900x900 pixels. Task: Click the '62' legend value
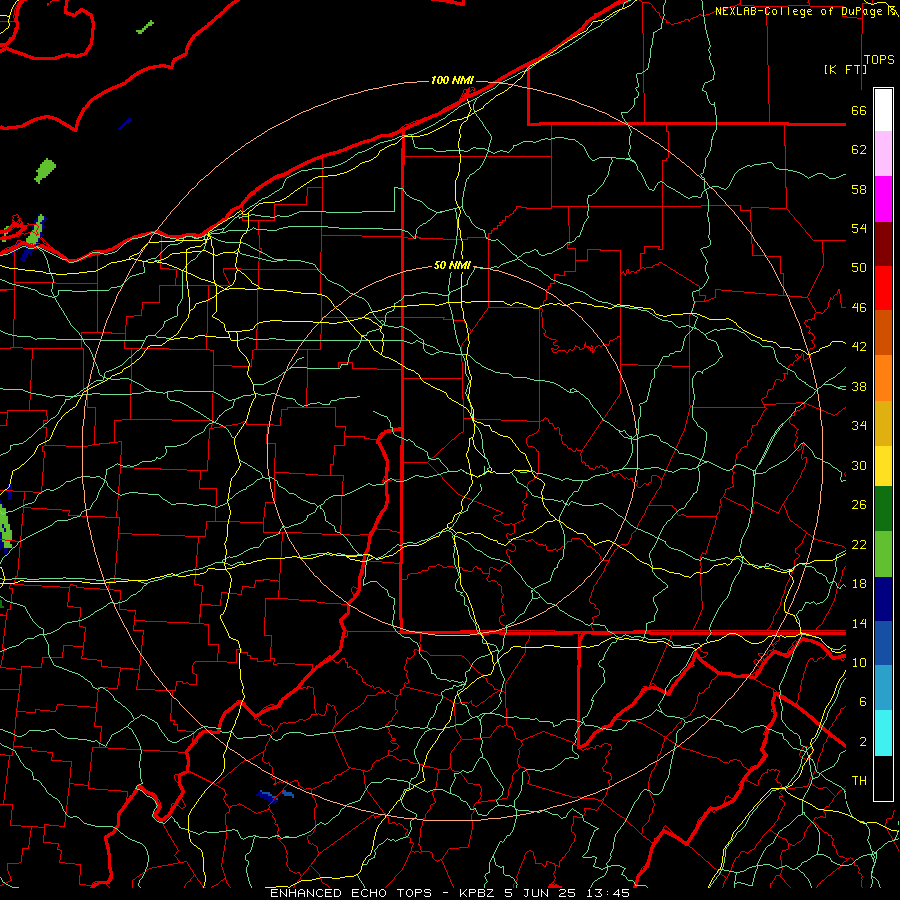(x=859, y=150)
